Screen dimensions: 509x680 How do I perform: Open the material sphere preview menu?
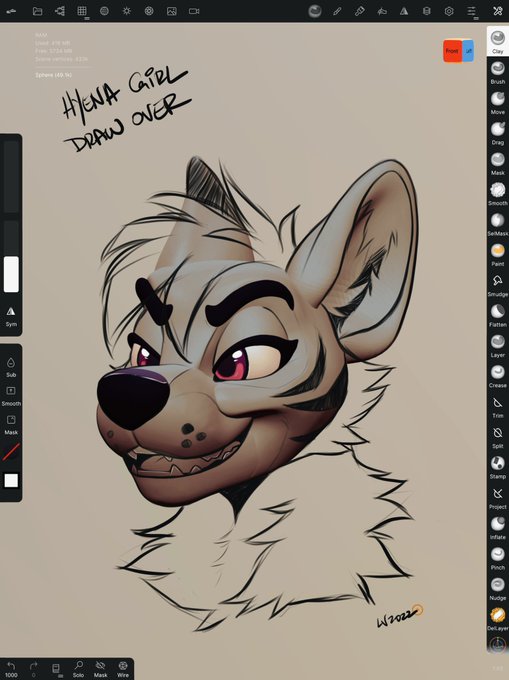coord(315,11)
